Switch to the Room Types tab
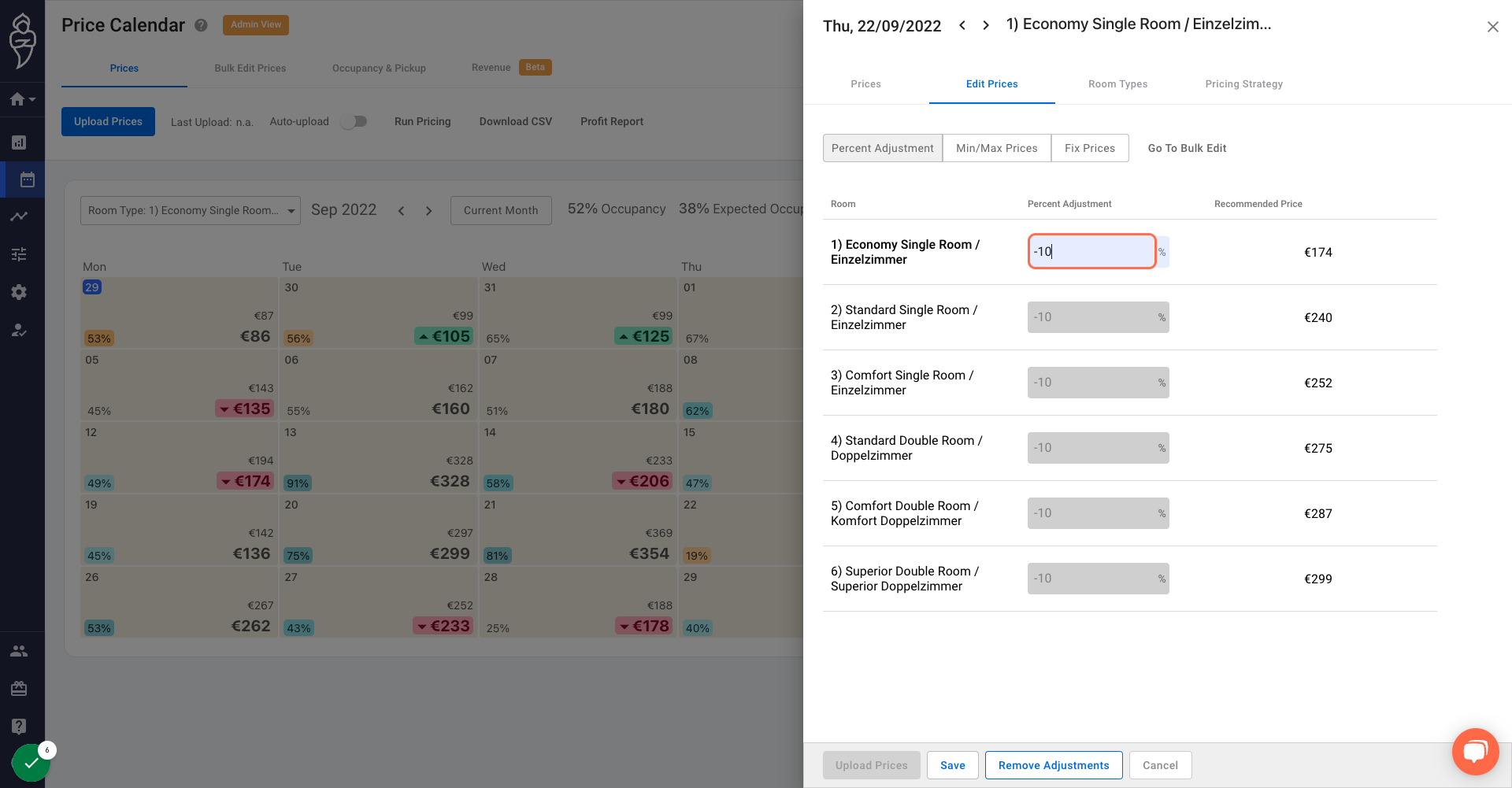The height and width of the screenshot is (788, 1512). [1117, 84]
